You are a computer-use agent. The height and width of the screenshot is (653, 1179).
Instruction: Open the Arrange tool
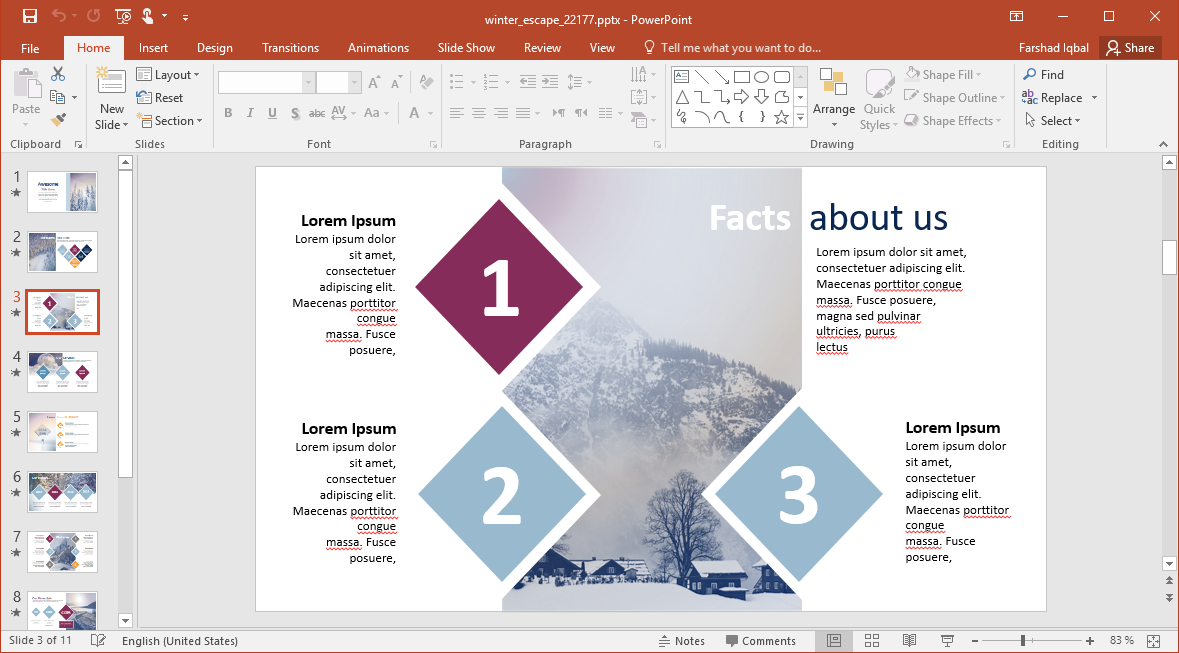(x=833, y=98)
